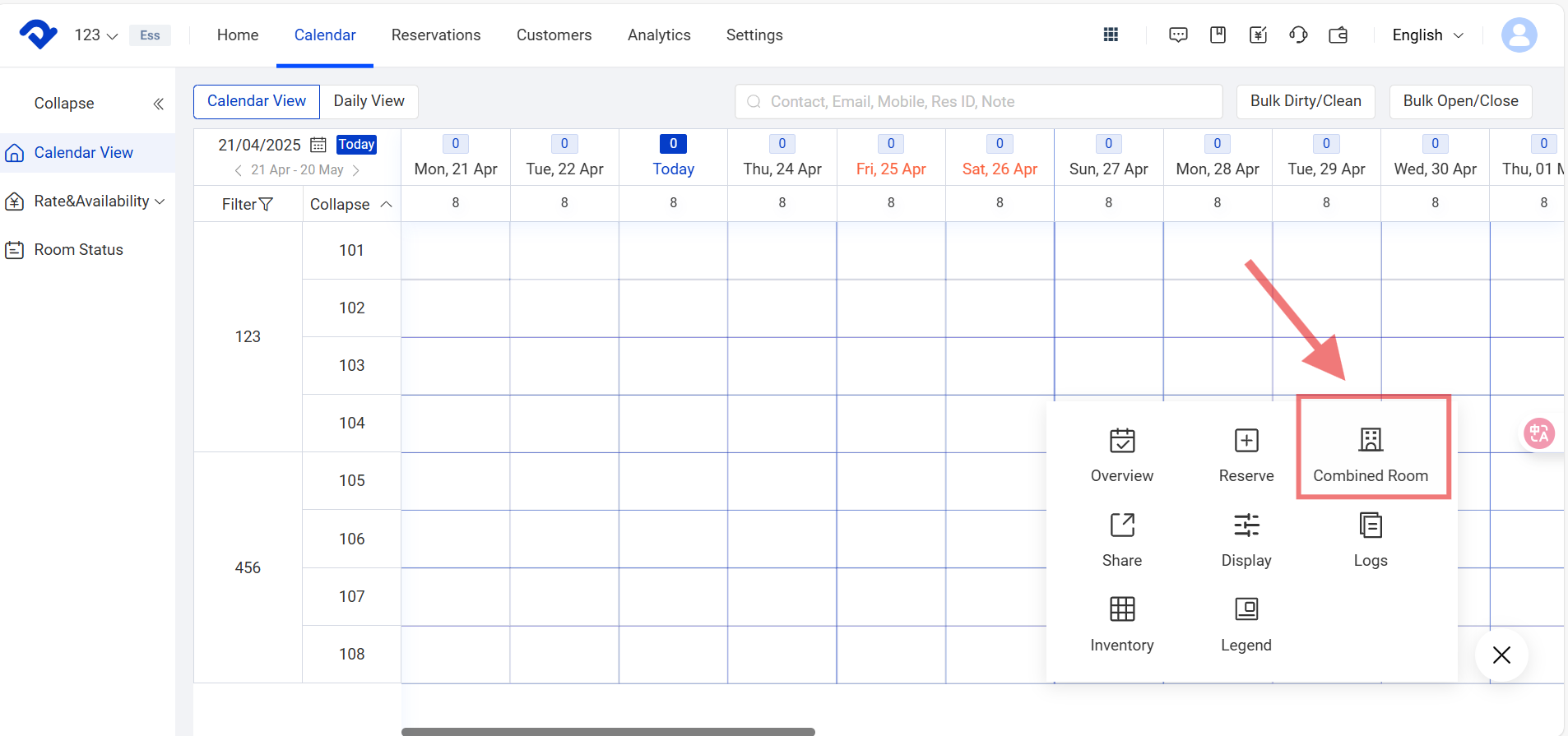
Task: Open Display settings sliders icon
Action: (x=1246, y=525)
